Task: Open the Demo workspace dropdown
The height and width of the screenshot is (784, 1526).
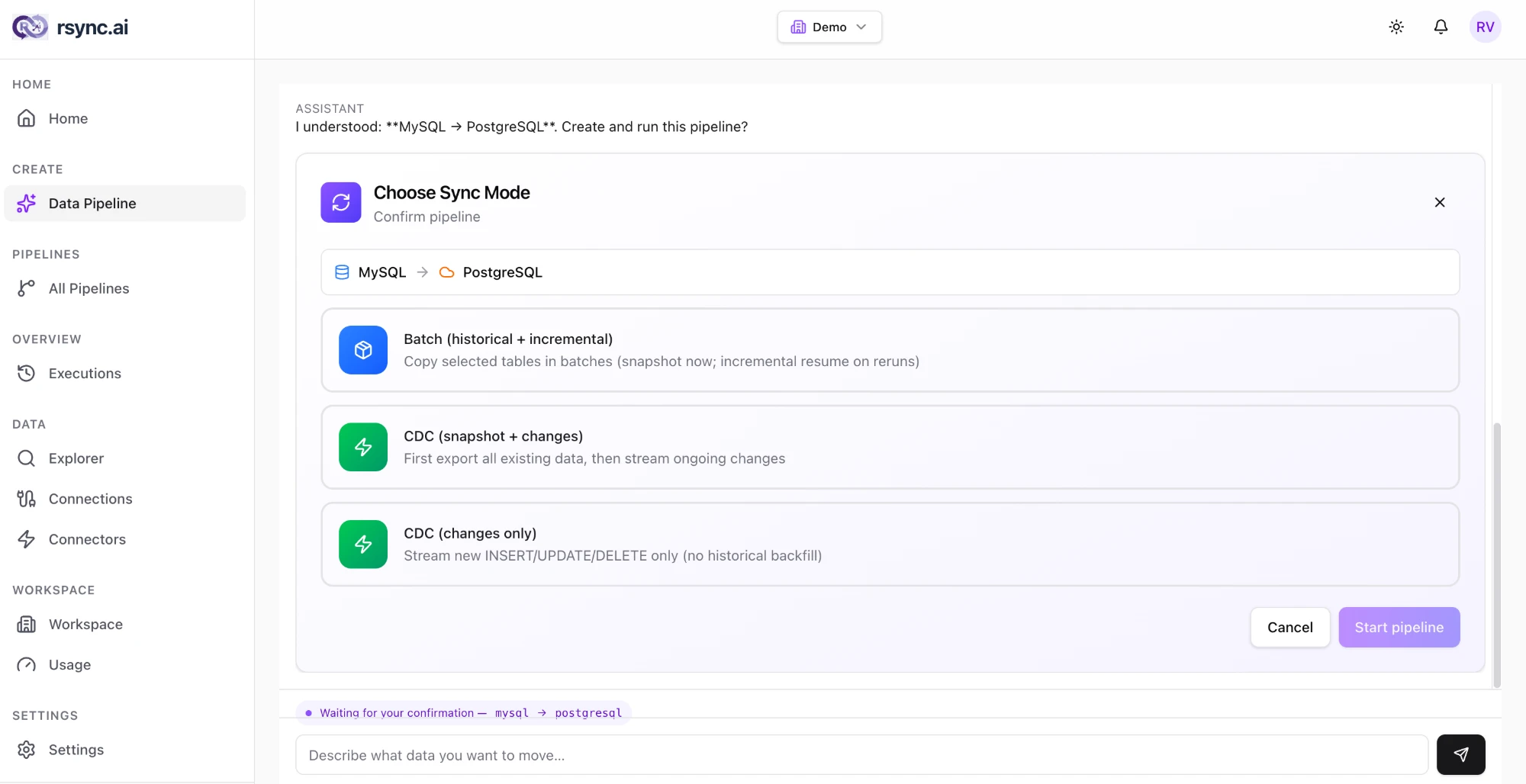Action: click(829, 27)
